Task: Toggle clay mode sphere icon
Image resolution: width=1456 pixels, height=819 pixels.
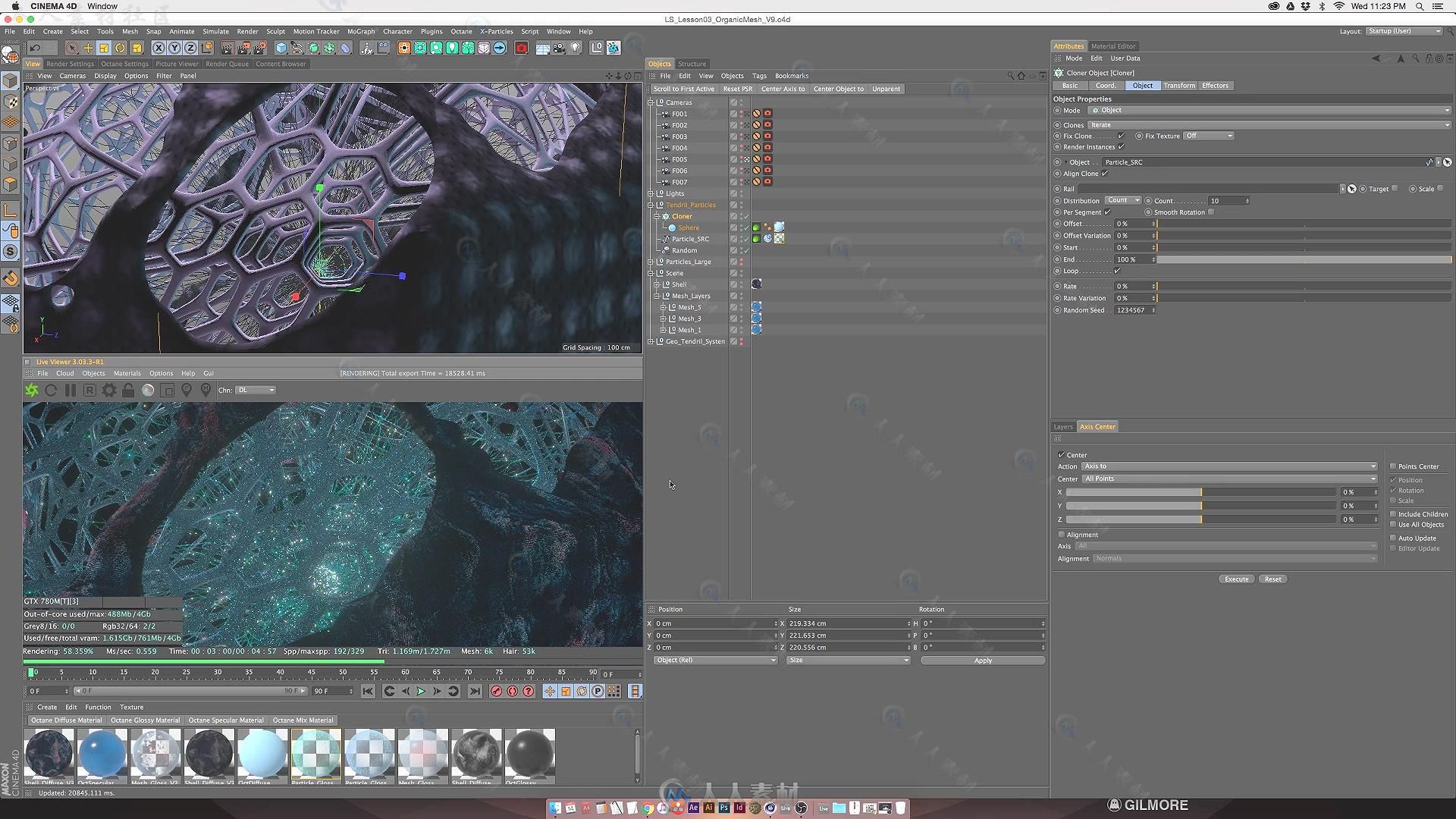Action: coord(148,390)
